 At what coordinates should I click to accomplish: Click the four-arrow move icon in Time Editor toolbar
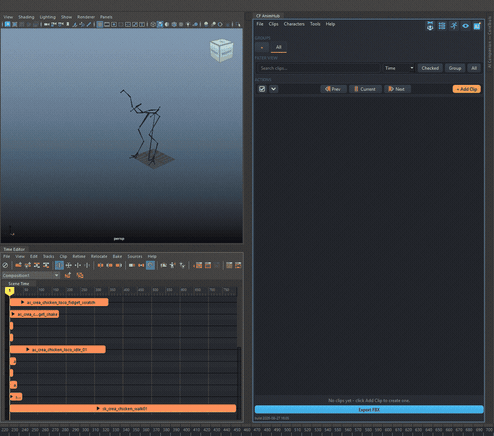click(x=69, y=265)
